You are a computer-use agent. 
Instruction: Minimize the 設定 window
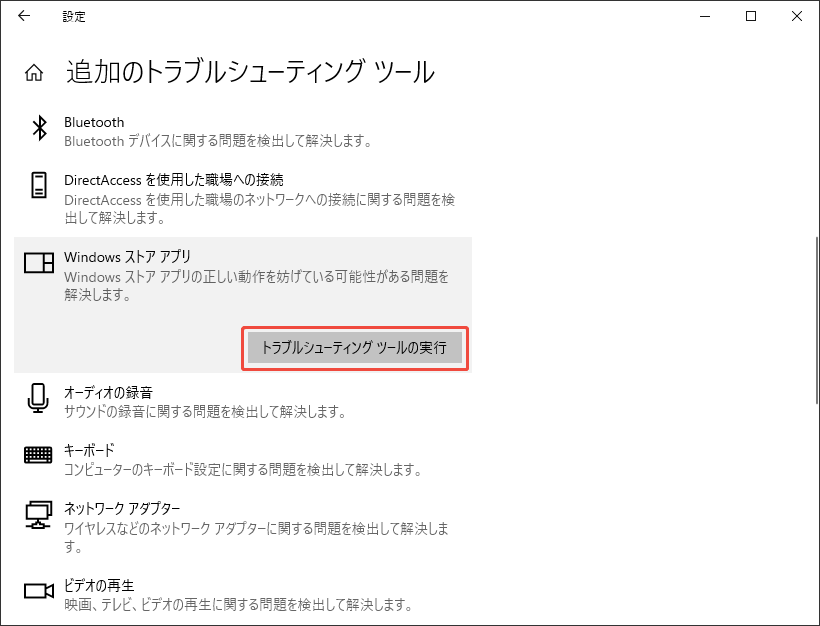tap(705, 16)
